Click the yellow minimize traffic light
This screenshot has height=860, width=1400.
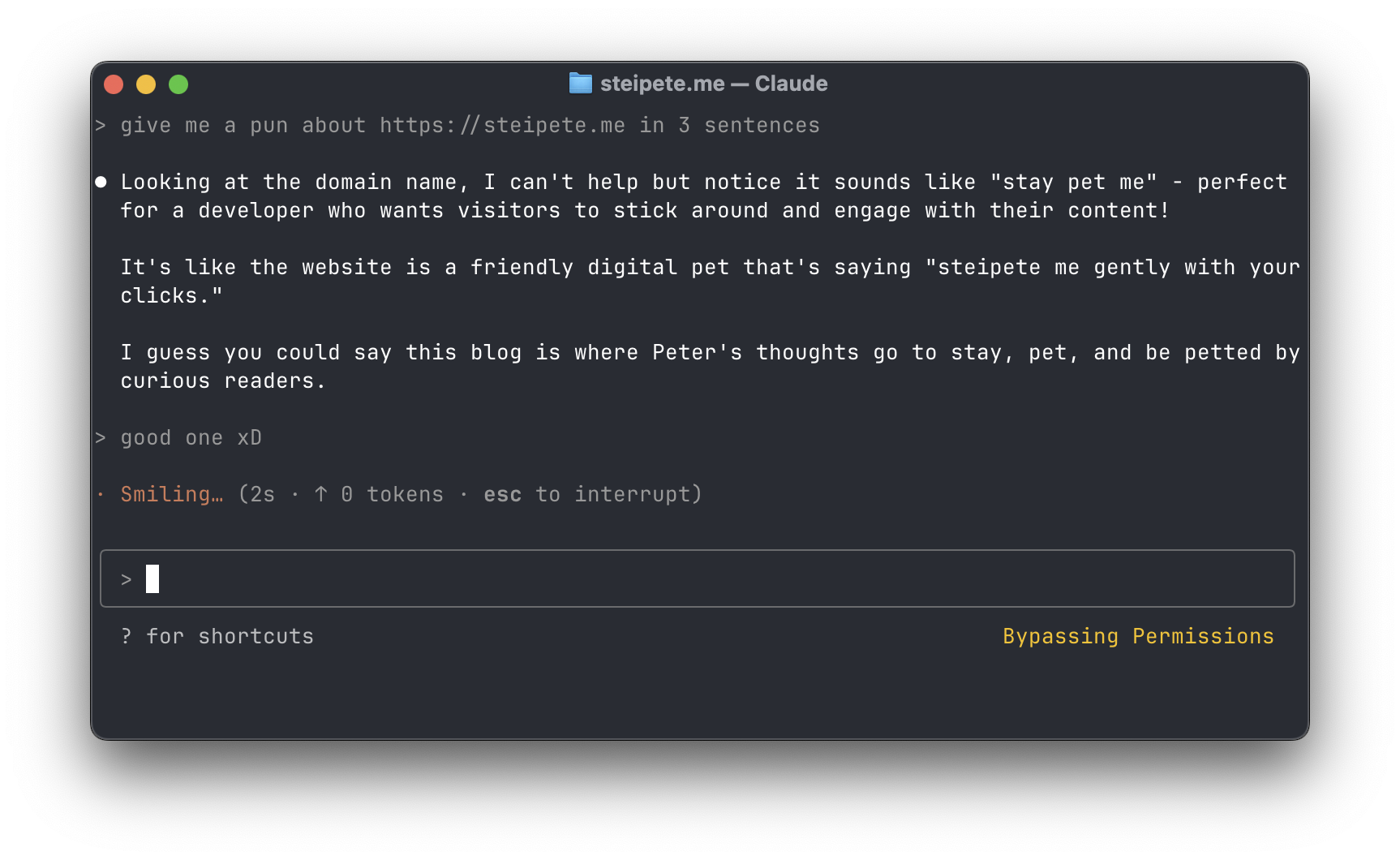point(146,84)
